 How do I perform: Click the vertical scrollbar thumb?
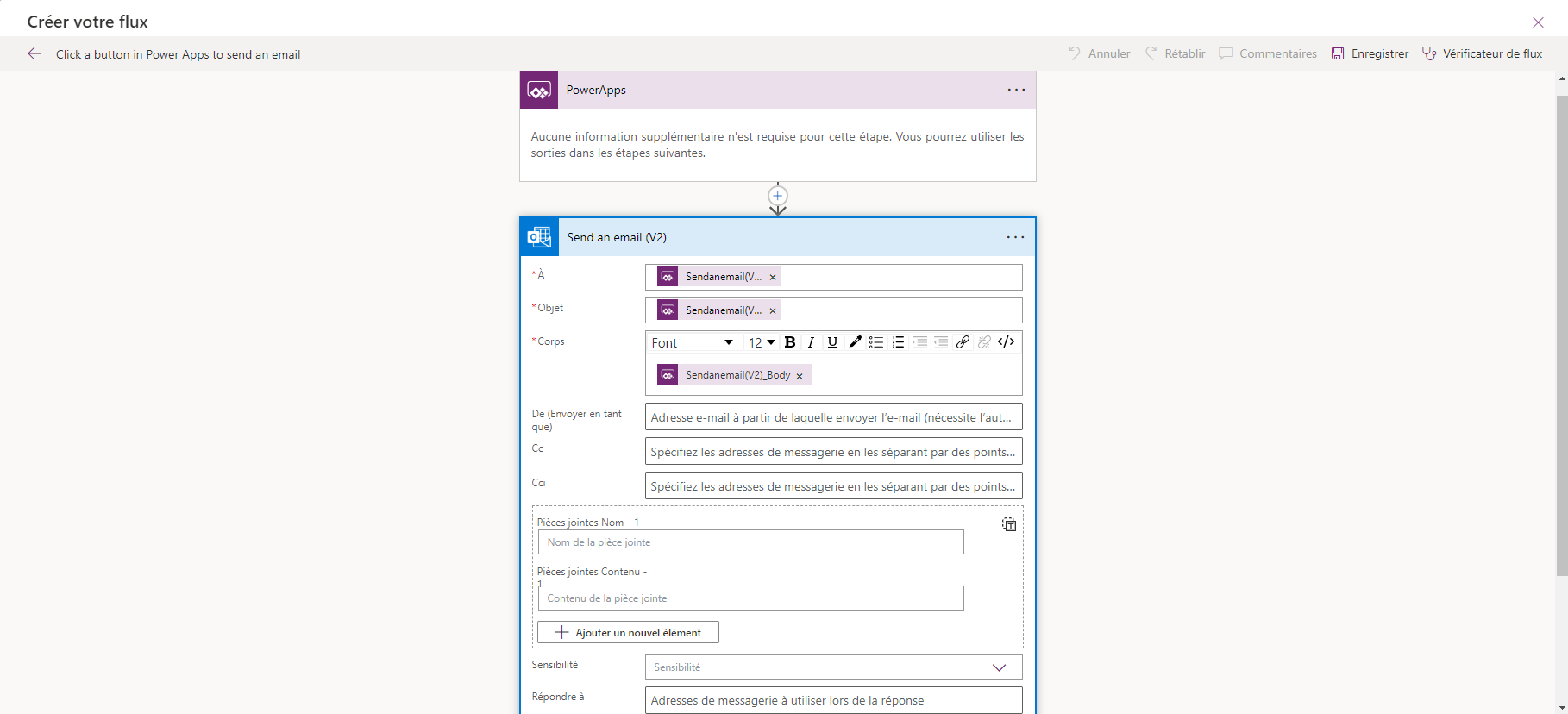point(1562,335)
